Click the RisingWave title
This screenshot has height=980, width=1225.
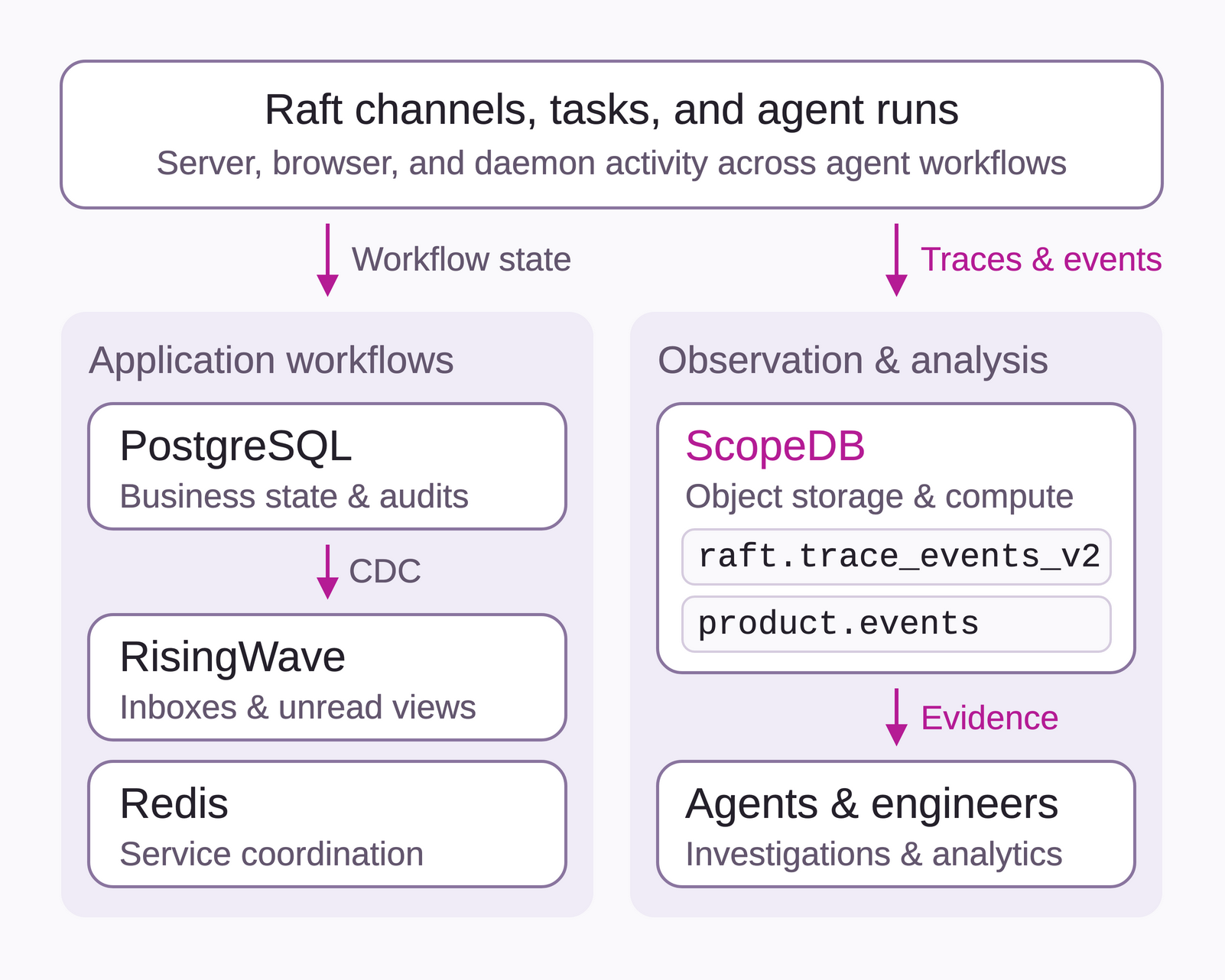click(232, 657)
